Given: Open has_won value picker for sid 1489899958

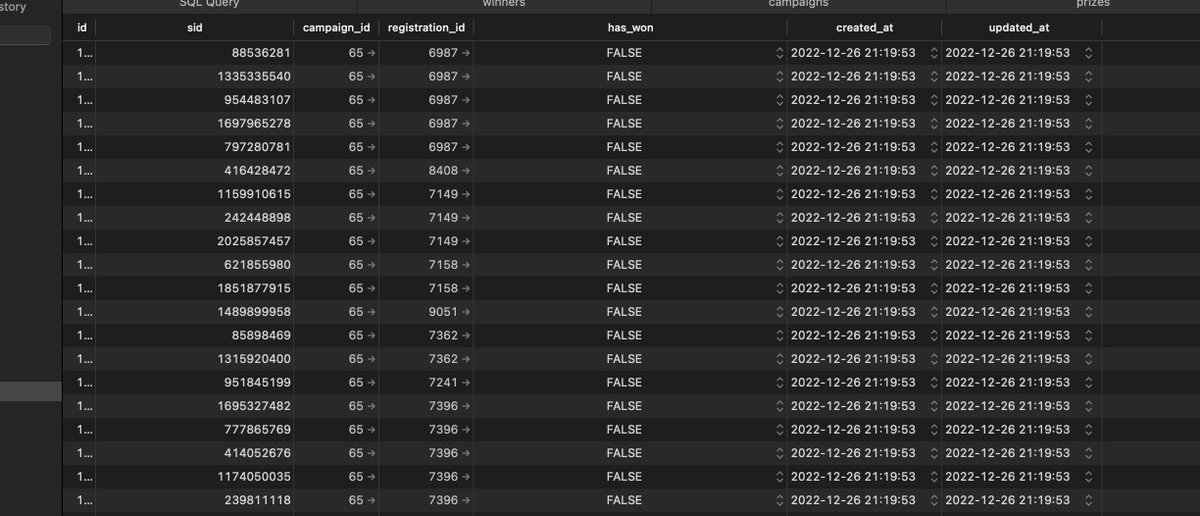Looking at the screenshot, I should 780,312.
